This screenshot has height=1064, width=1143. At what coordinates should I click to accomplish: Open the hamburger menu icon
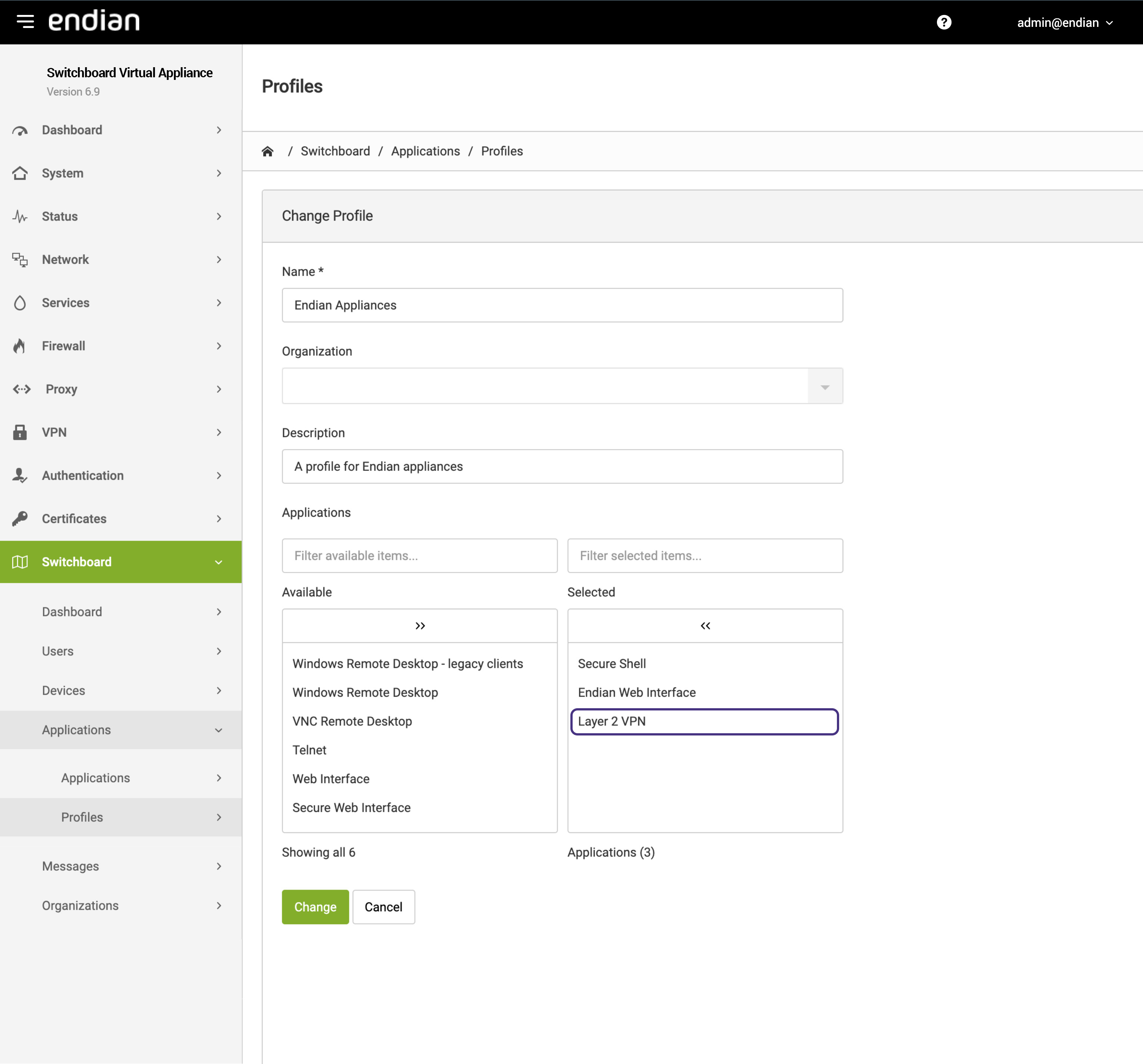(25, 22)
